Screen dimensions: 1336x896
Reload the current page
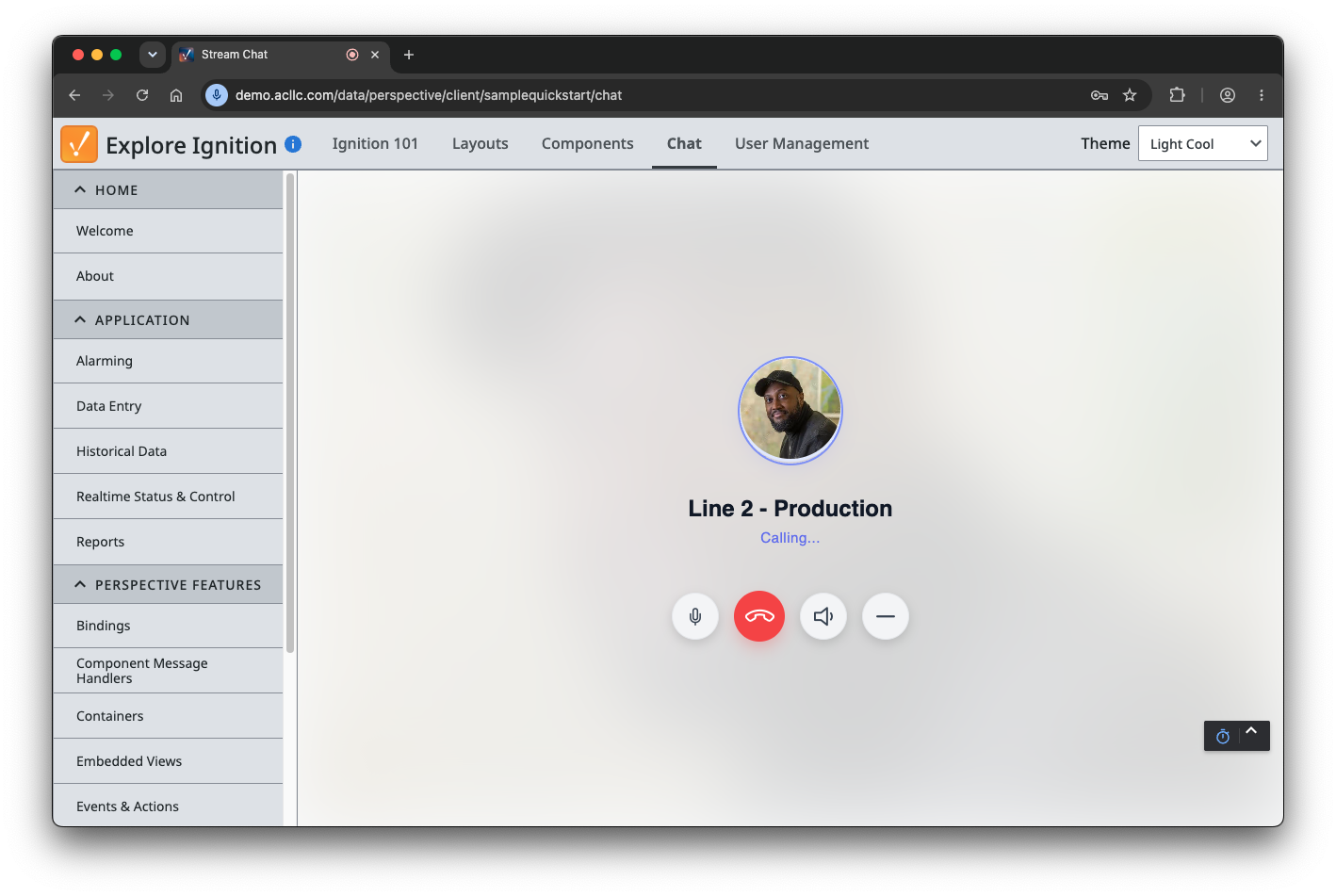[x=142, y=95]
